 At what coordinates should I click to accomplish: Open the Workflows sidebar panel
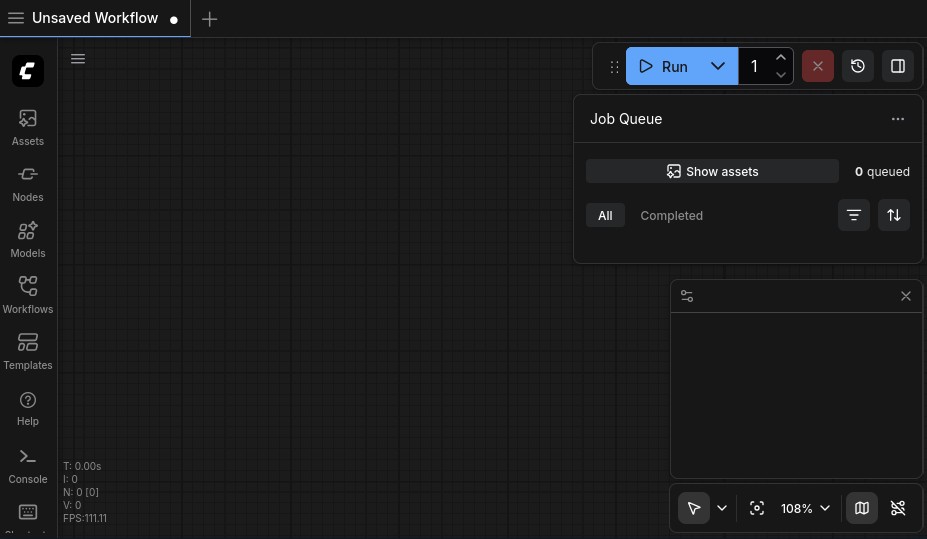[x=28, y=295]
